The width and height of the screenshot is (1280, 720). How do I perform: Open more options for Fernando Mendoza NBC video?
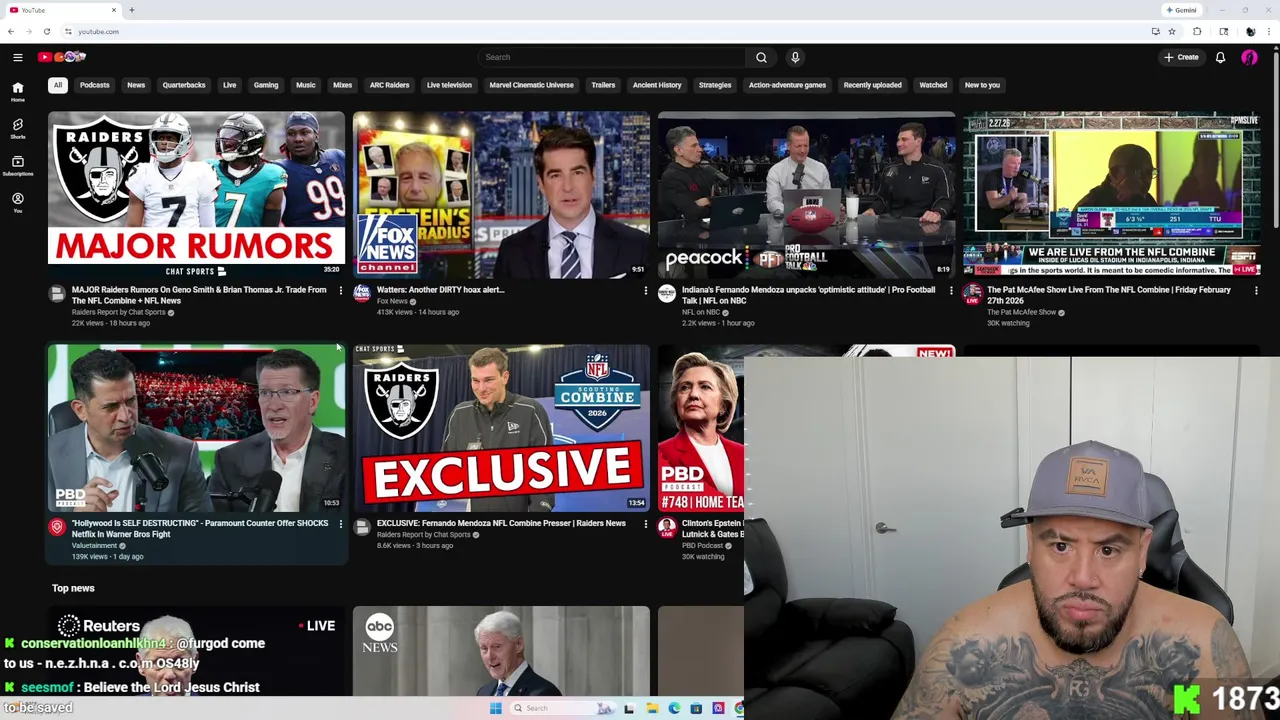coord(951,291)
